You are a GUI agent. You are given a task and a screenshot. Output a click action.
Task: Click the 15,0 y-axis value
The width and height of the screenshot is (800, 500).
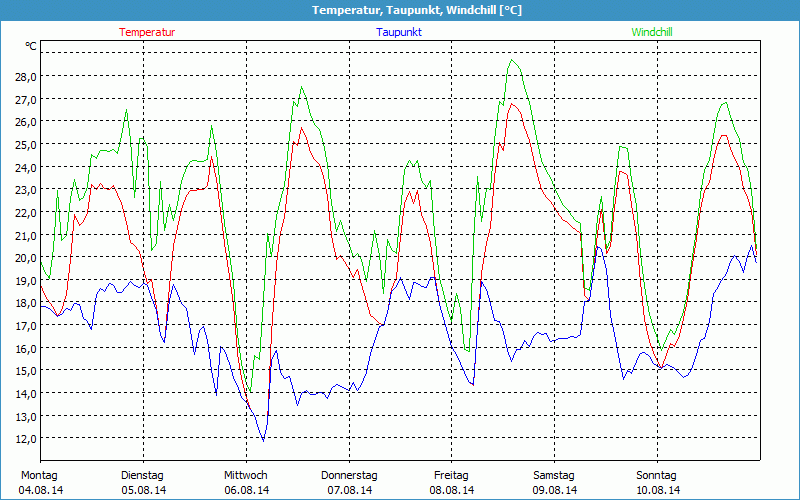[26, 371]
